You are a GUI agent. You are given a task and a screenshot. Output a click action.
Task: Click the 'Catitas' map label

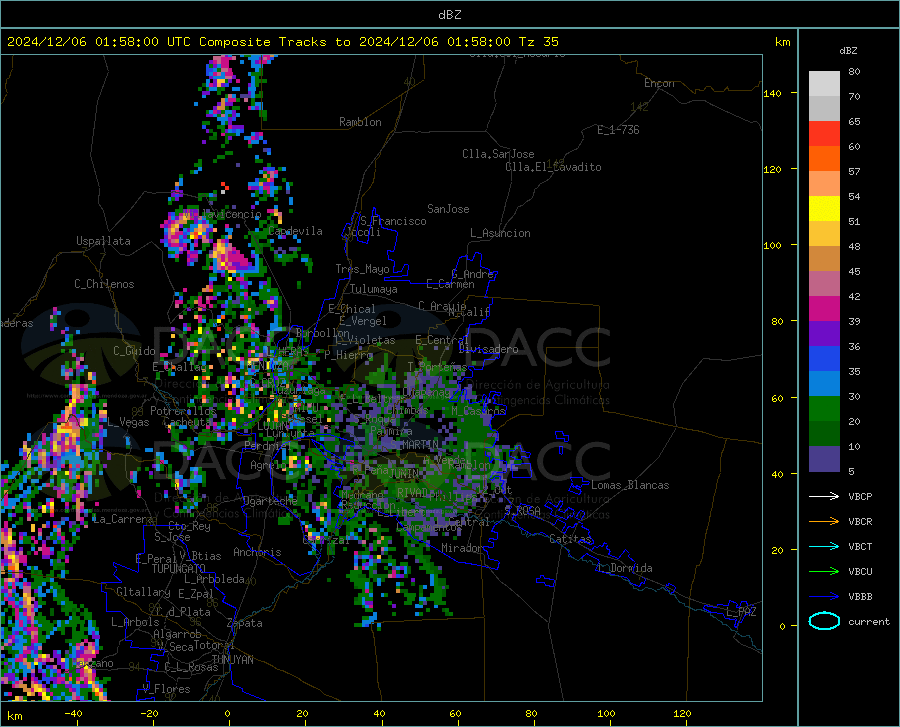tap(571, 539)
